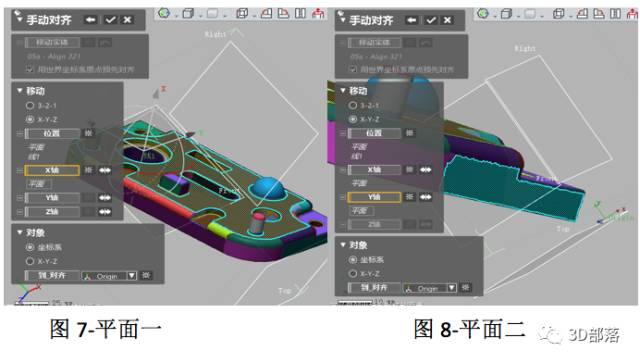Image resolution: width=640 pixels, height=363 pixels.
Task: Click the back arrow in Figure 8 dialog header
Action: click(x=412, y=20)
